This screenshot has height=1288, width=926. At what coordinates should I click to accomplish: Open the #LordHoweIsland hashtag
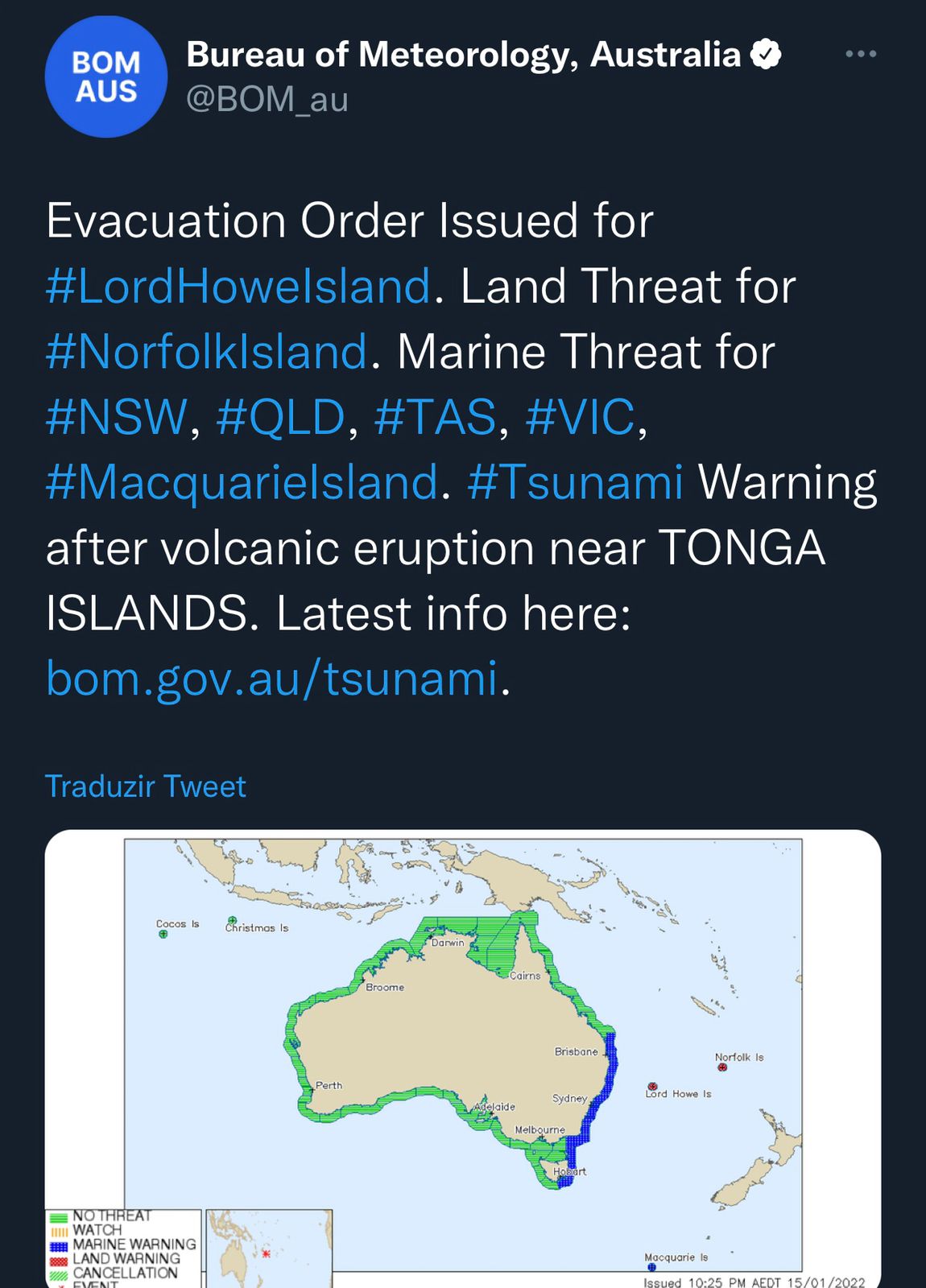tap(238, 286)
